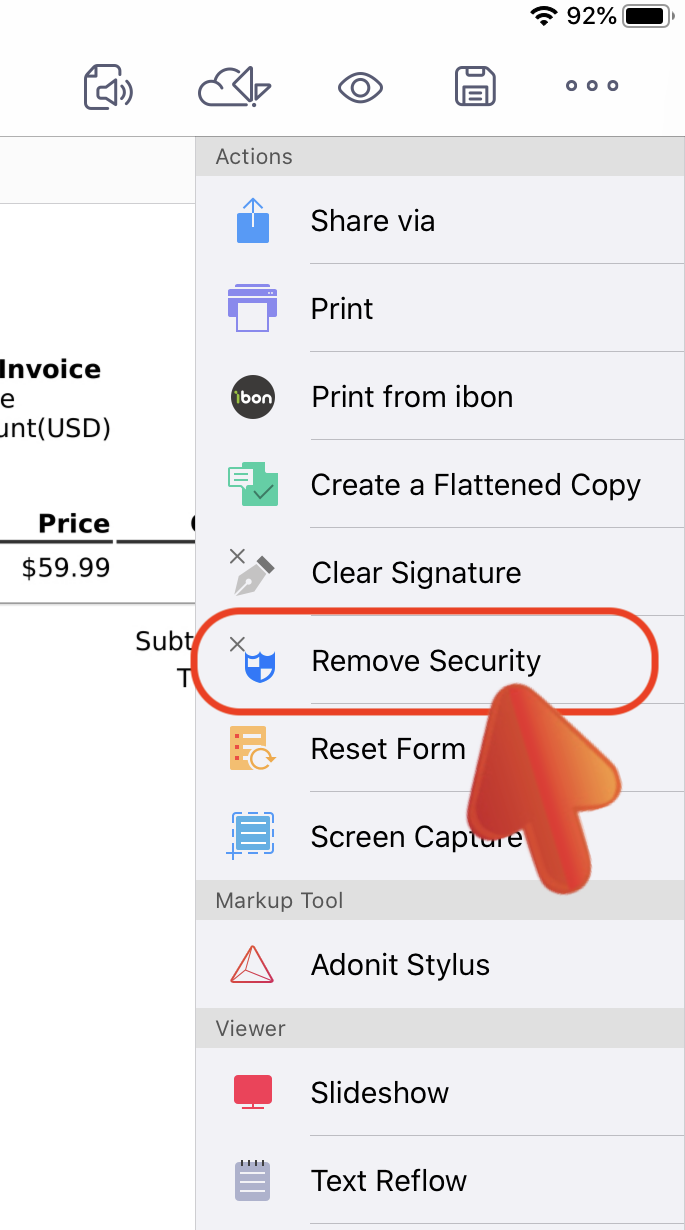This screenshot has width=685, height=1230.
Task: Close the three-dots more menu
Action: pyautogui.click(x=592, y=86)
